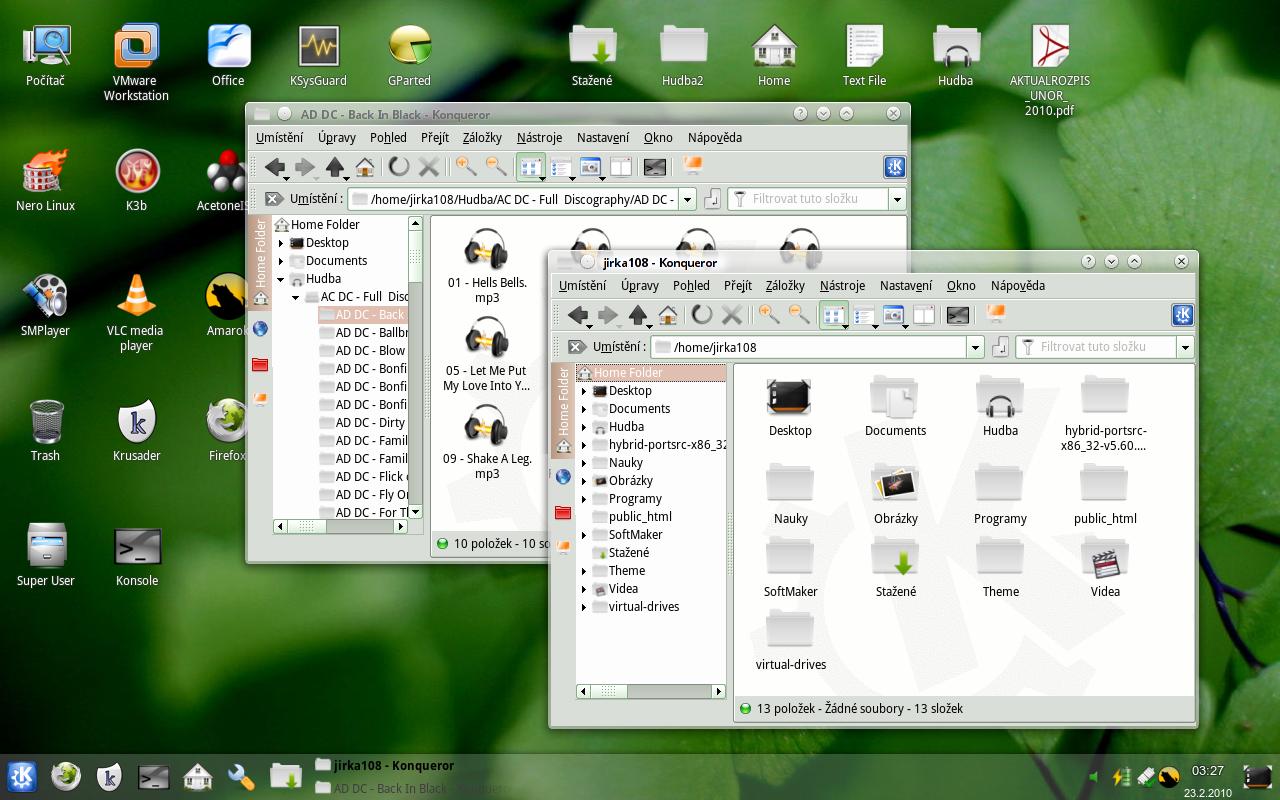1280x800 pixels.
Task: Select Stažené folder in jirka108 icon view
Action: click(895, 569)
